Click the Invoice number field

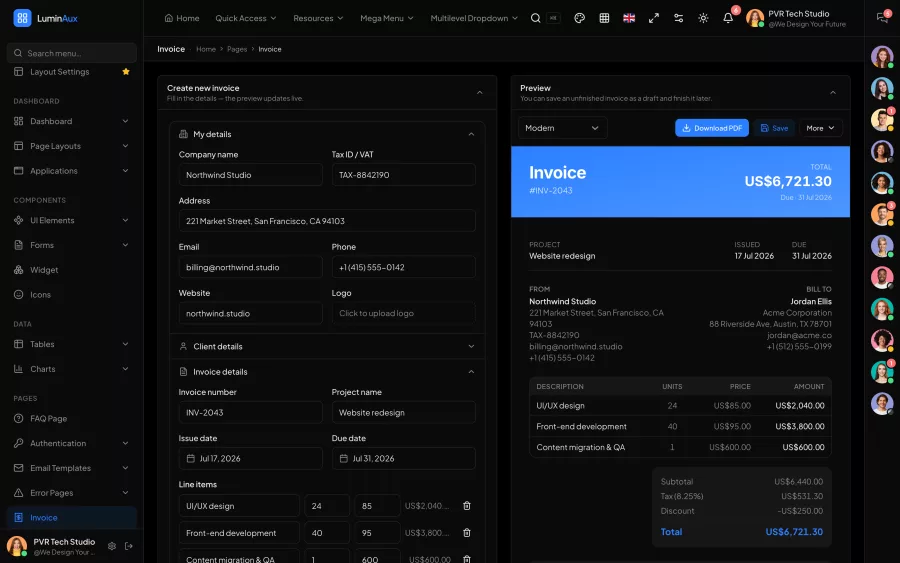click(250, 413)
